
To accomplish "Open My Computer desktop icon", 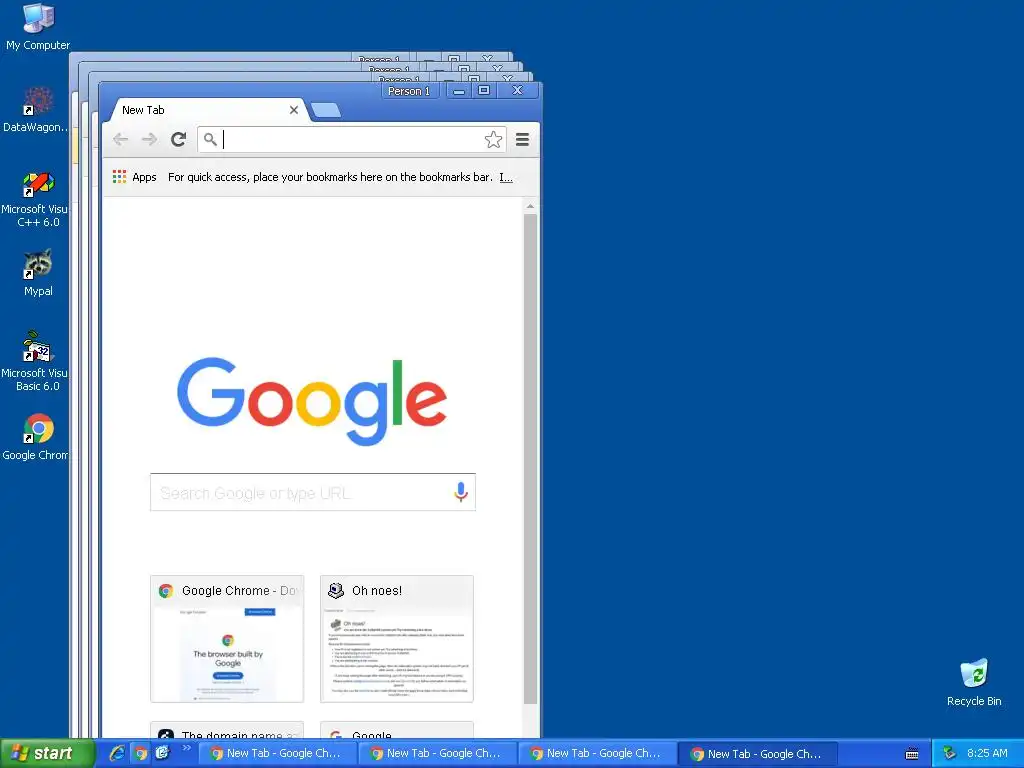I will pos(38,27).
